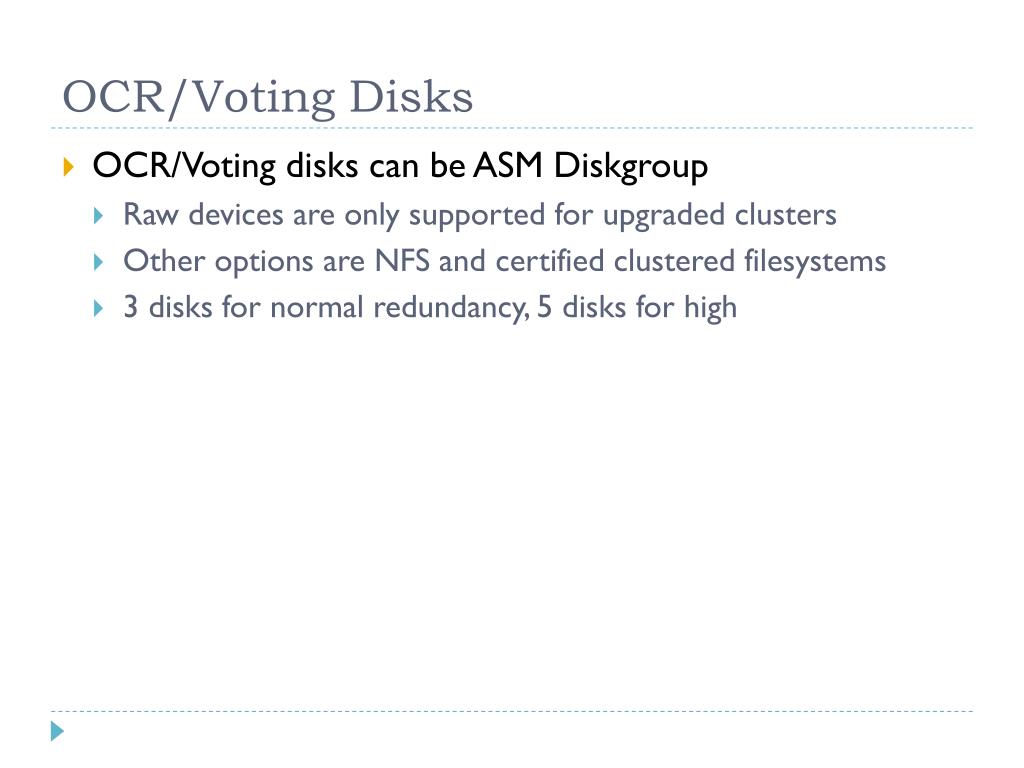Select the Raw devices bullet text line
Screen dimensions: 1024x768
(x=480, y=215)
